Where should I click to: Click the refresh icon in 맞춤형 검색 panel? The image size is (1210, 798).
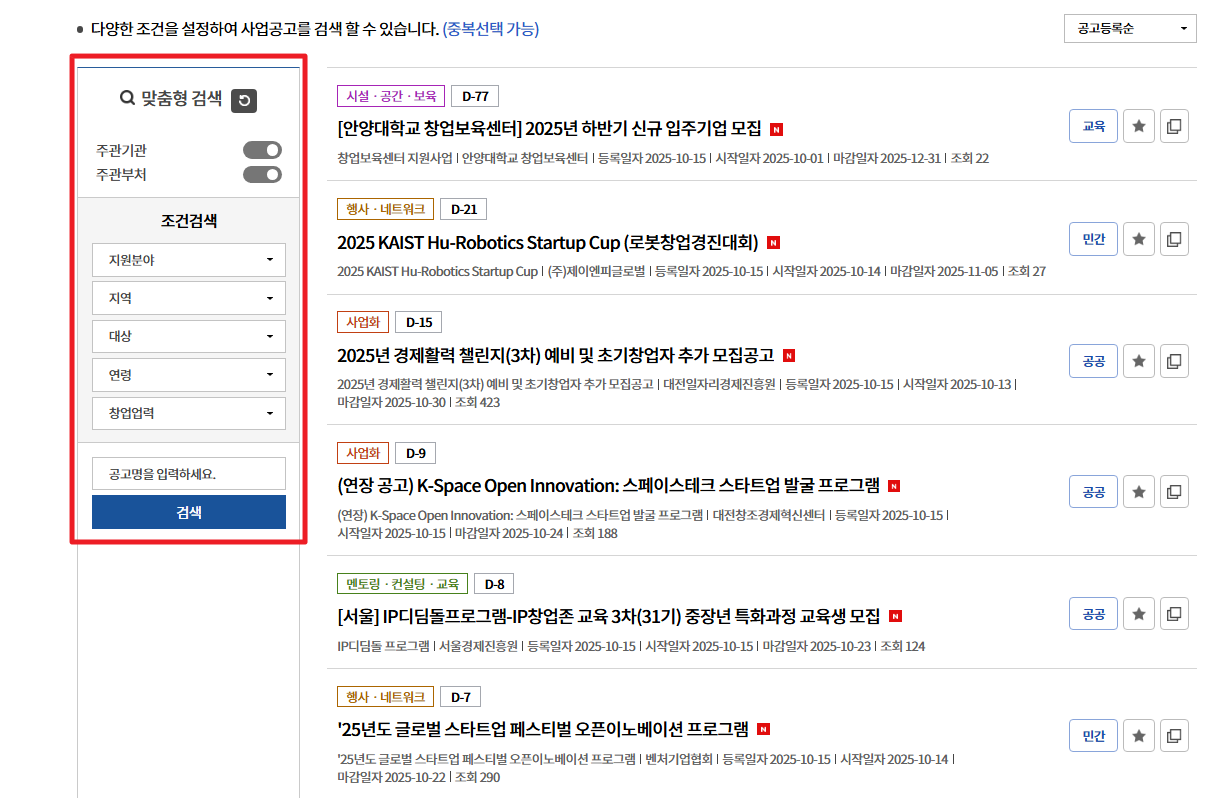[x=243, y=100]
